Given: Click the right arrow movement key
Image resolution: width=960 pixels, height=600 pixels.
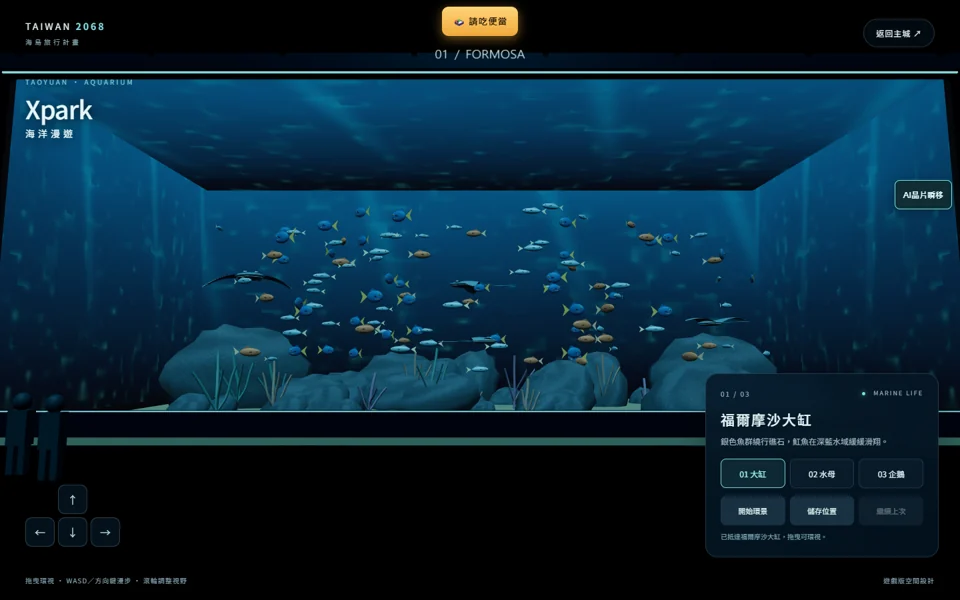Looking at the screenshot, I should click(x=105, y=532).
